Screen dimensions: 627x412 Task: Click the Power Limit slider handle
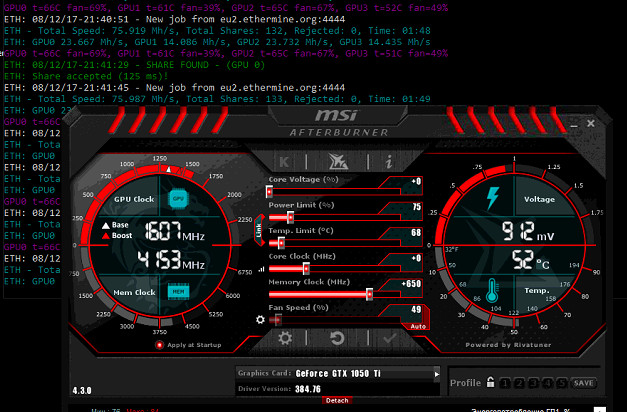click(x=290, y=217)
